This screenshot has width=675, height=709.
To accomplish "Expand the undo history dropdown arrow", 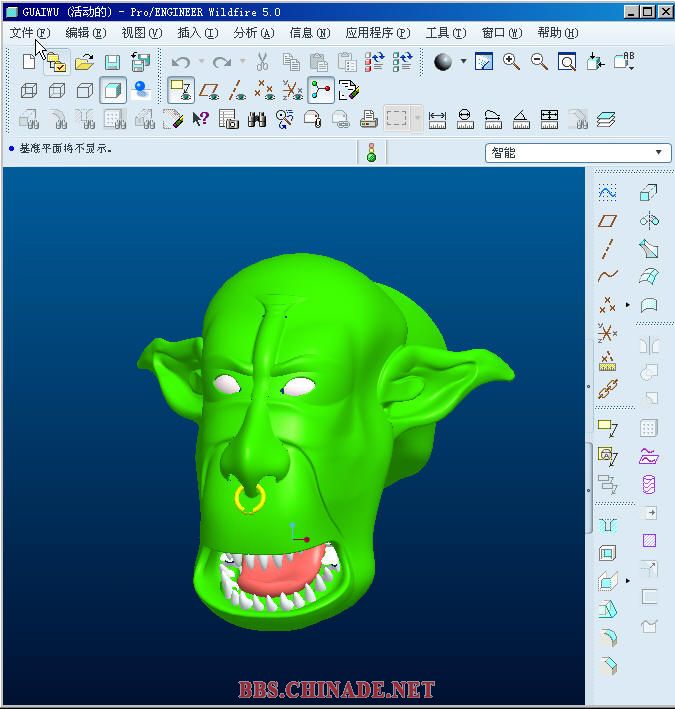I will click(x=201, y=61).
